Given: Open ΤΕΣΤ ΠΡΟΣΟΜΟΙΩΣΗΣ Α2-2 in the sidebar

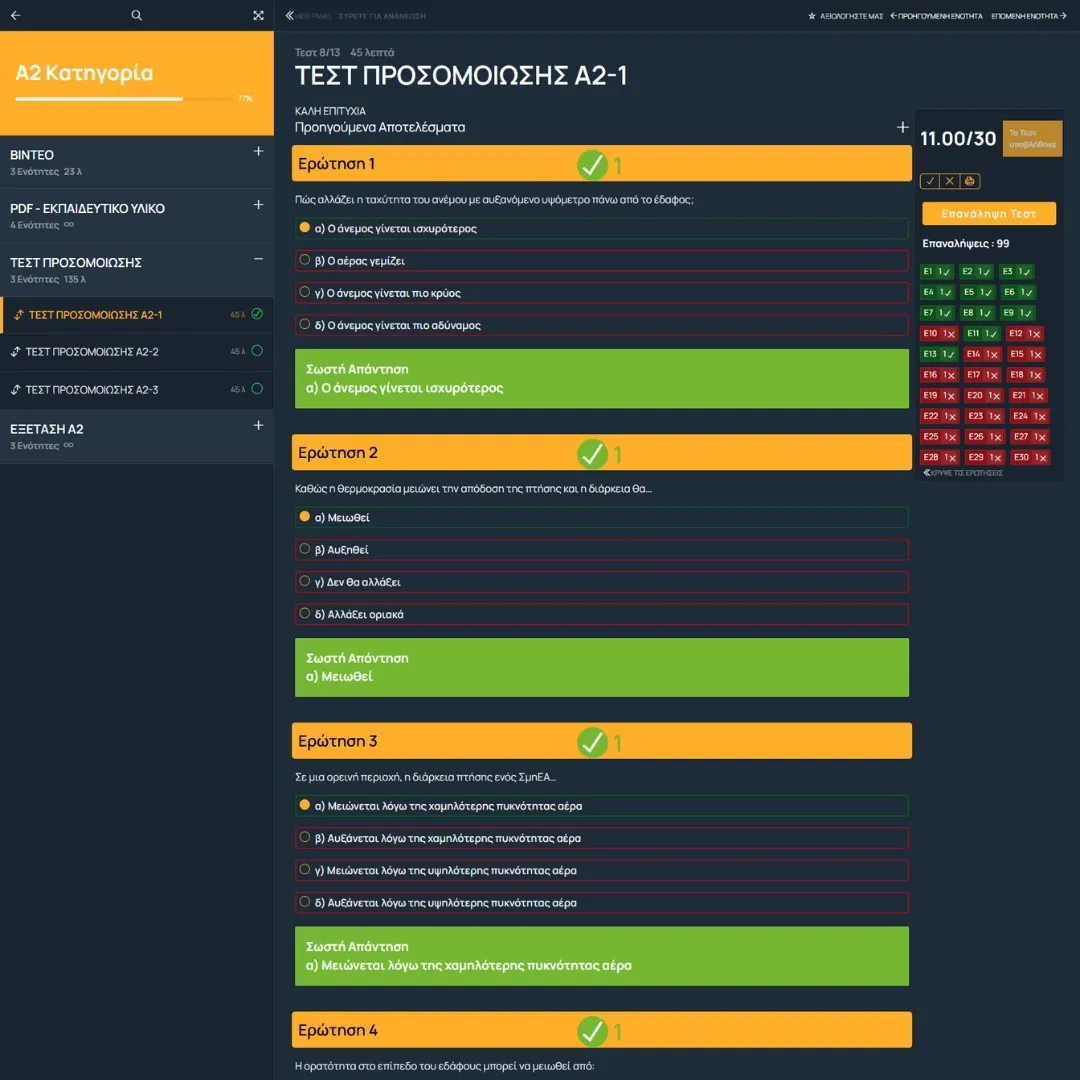Looking at the screenshot, I should [x=137, y=352].
